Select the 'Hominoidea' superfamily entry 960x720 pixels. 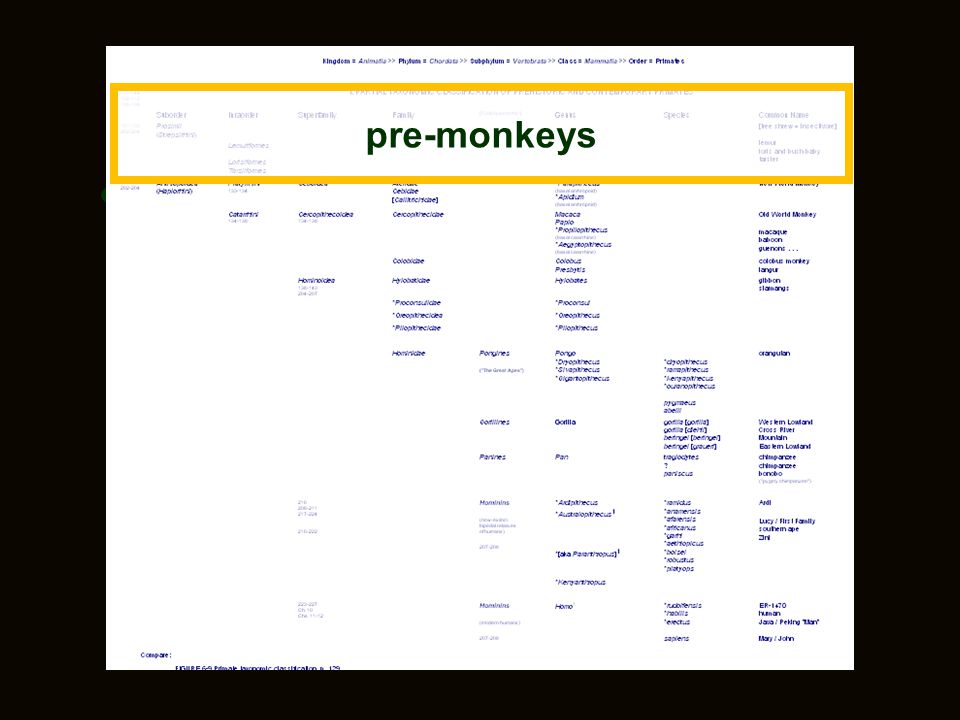tap(317, 280)
